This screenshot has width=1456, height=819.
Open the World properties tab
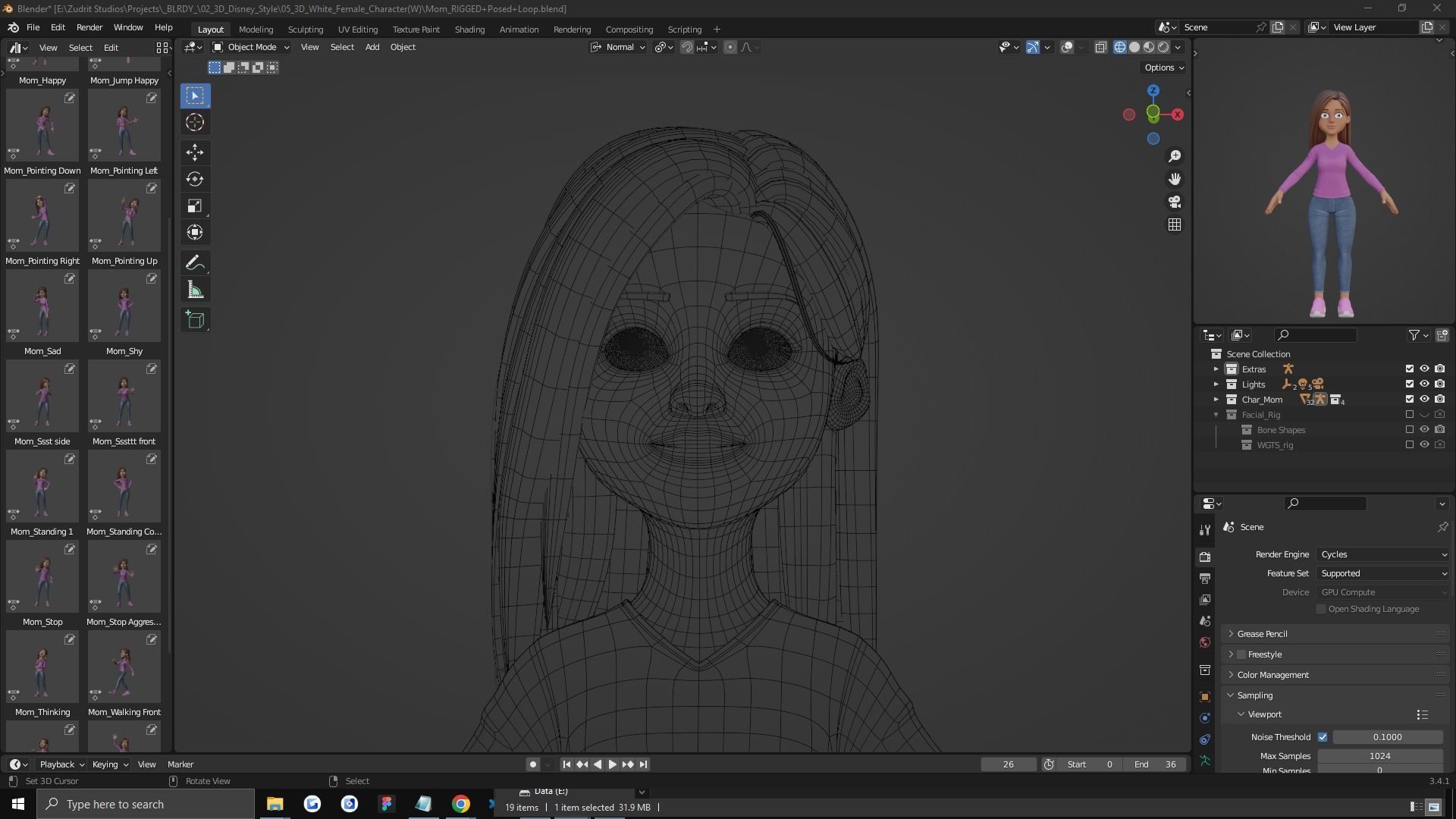(x=1205, y=642)
